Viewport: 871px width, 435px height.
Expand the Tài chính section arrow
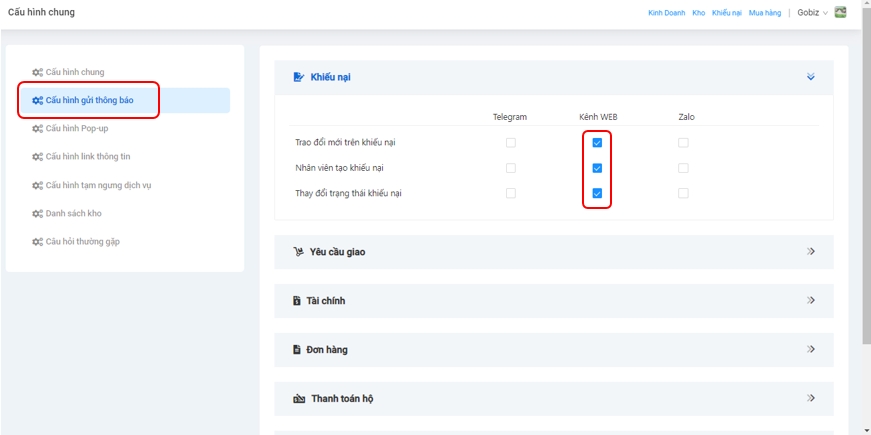811,300
